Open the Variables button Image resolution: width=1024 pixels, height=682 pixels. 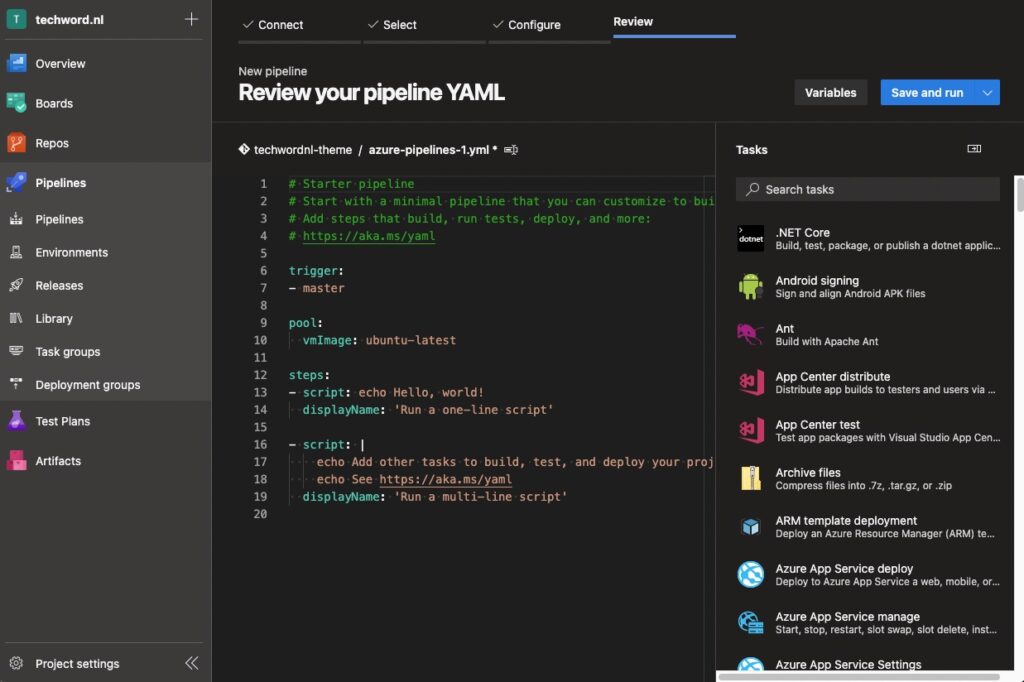coord(830,93)
